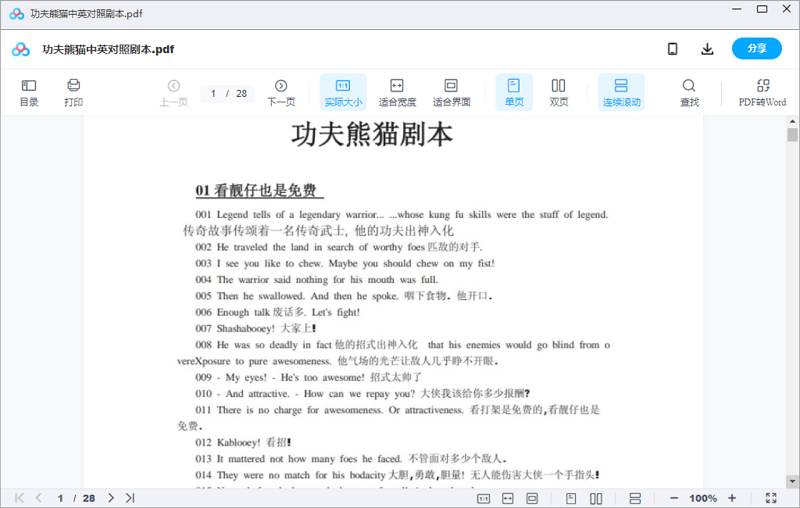Click the 打印 print icon
This screenshot has height=508, width=800.
coord(73,93)
